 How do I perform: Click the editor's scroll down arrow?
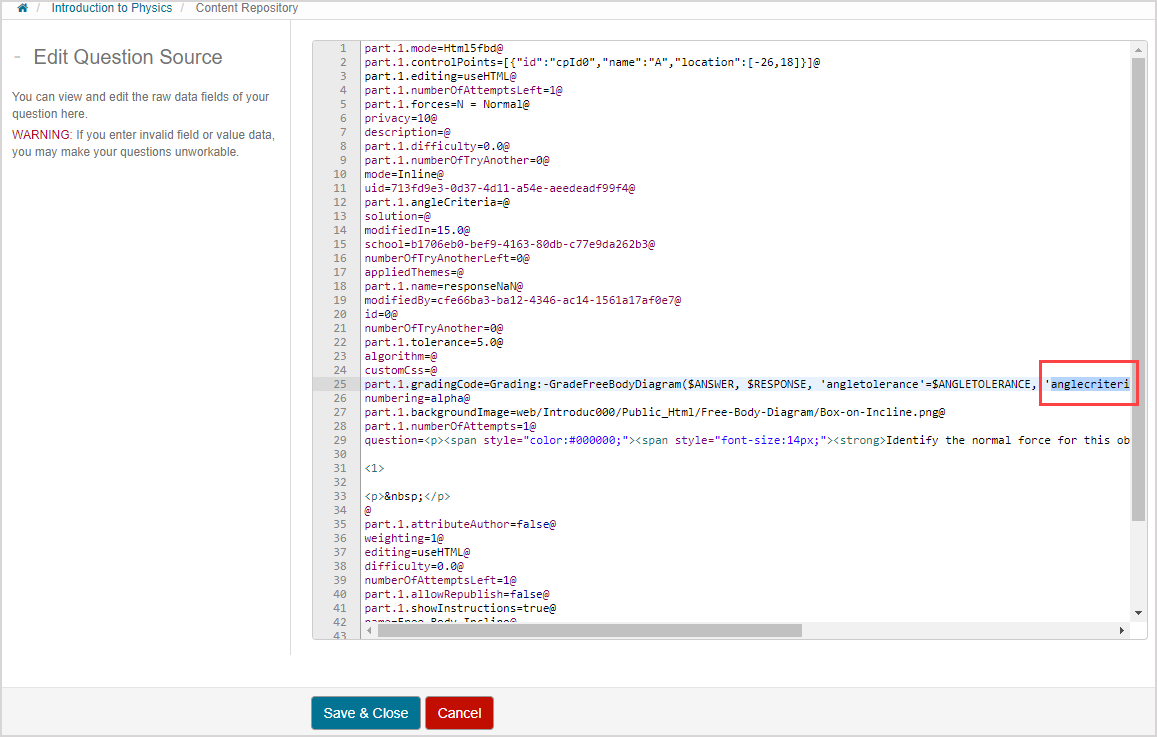click(x=1138, y=612)
